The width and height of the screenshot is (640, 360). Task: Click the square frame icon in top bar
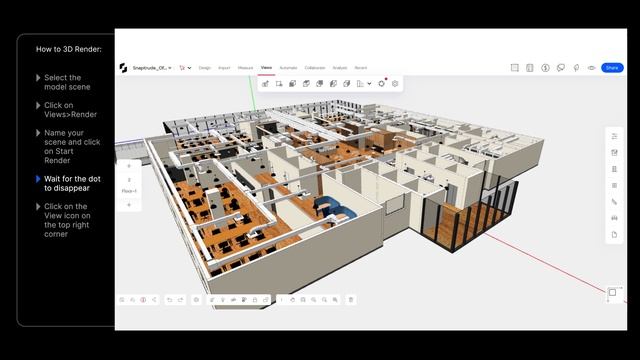[x=515, y=68]
